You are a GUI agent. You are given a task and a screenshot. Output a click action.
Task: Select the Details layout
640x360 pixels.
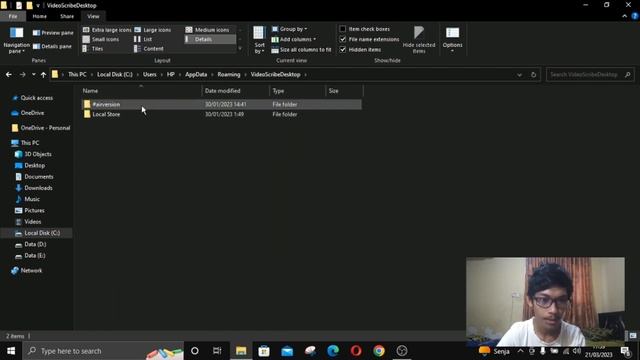tap(210, 39)
